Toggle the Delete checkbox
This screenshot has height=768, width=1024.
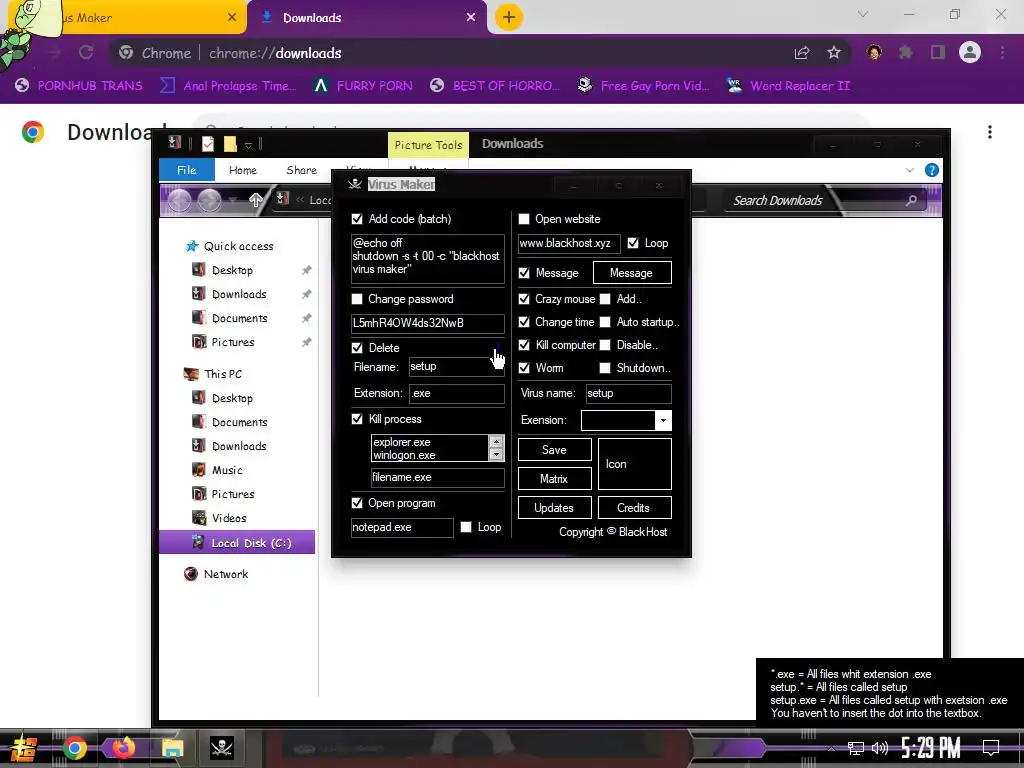(x=357, y=348)
